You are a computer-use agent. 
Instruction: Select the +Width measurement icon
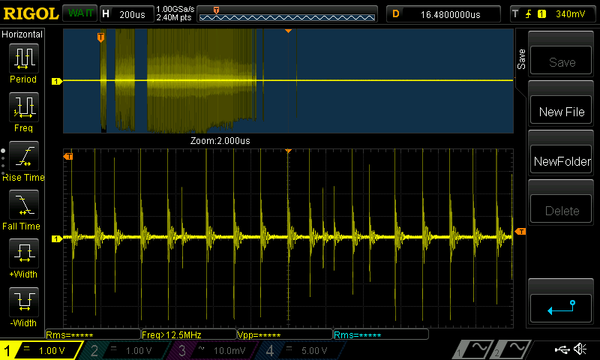[24, 253]
